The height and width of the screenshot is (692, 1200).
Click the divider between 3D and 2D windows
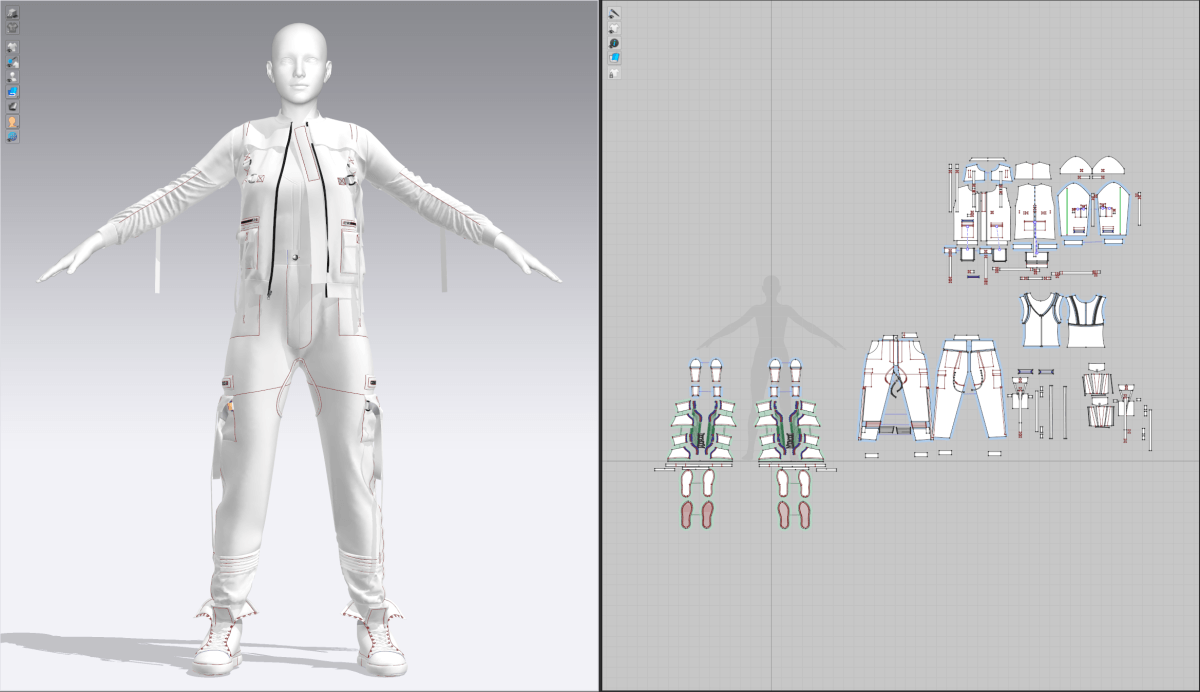coord(599,346)
